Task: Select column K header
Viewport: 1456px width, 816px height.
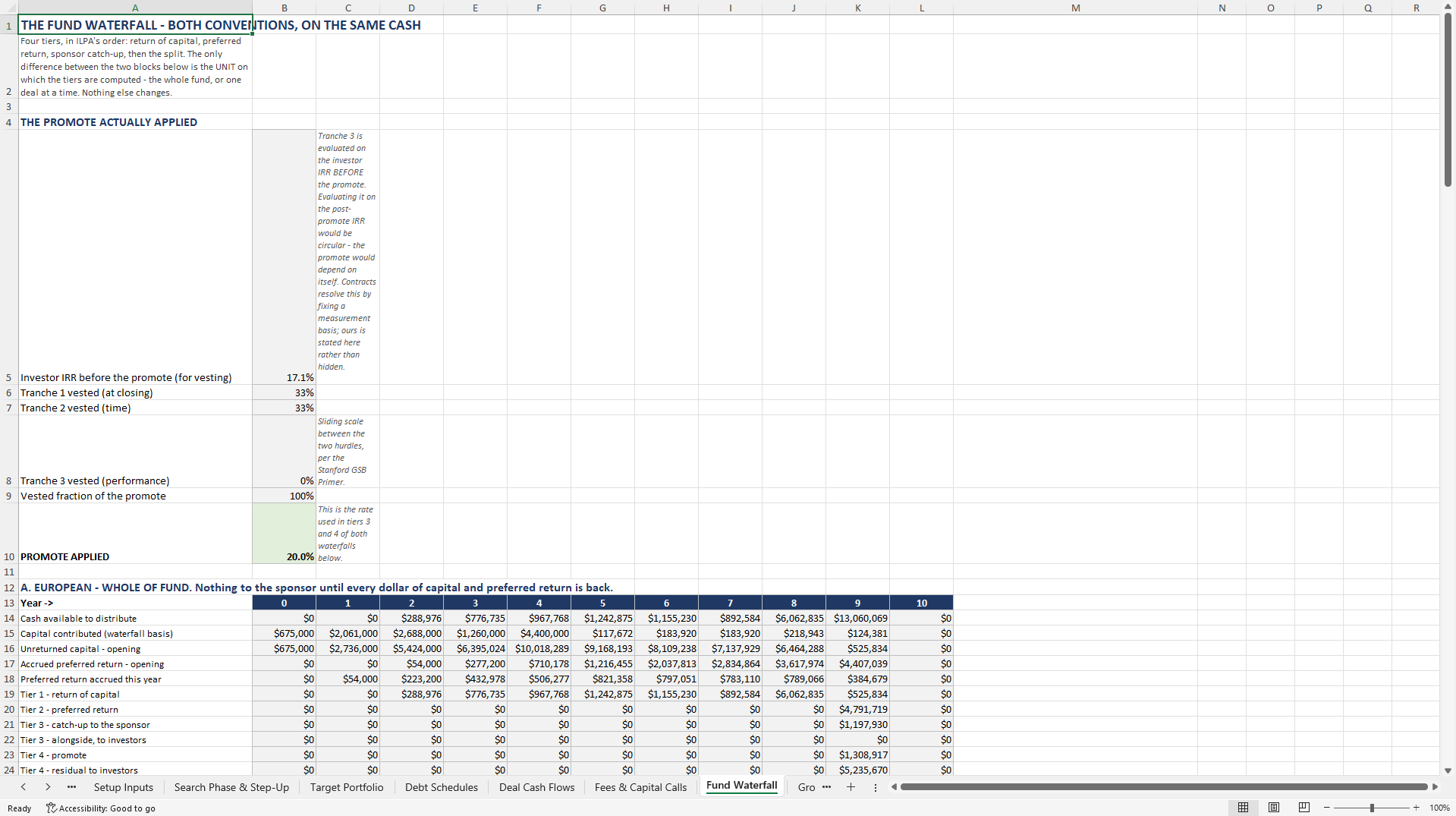Action: [857, 8]
